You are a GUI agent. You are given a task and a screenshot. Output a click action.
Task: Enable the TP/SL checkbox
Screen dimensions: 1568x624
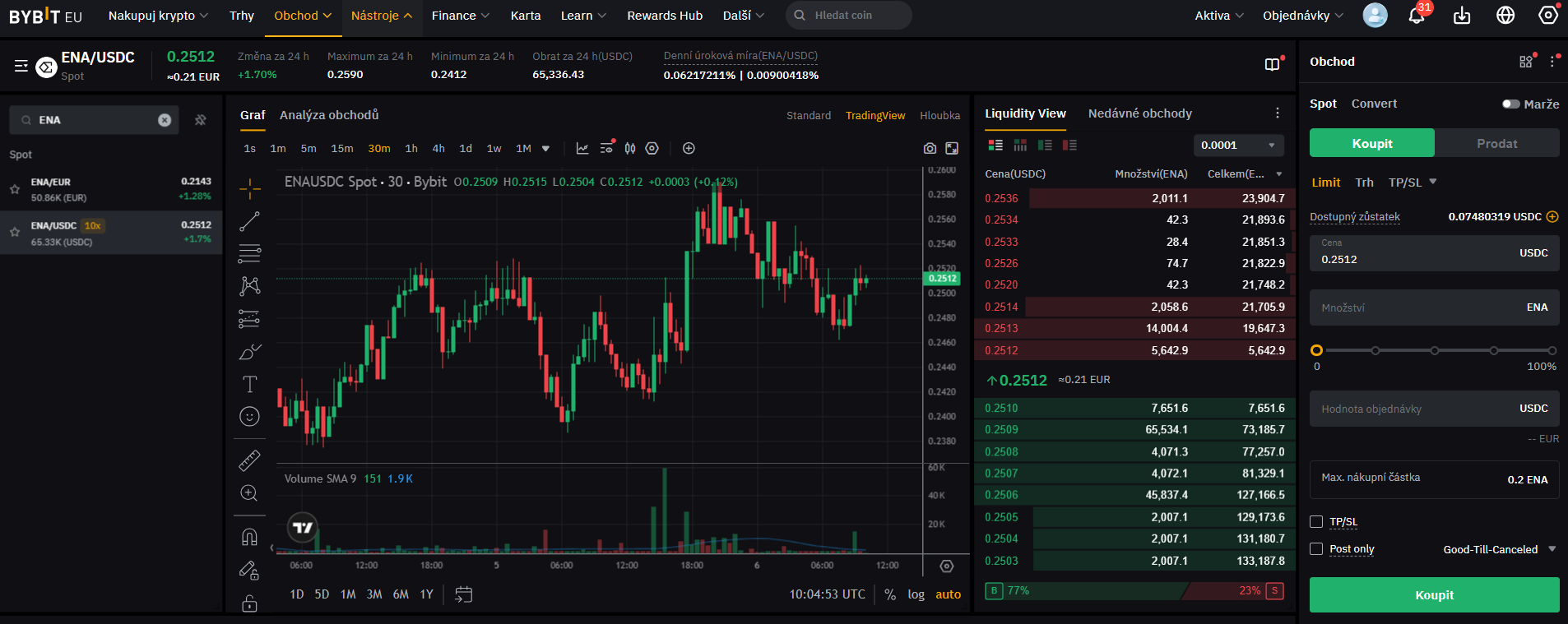[1316, 522]
